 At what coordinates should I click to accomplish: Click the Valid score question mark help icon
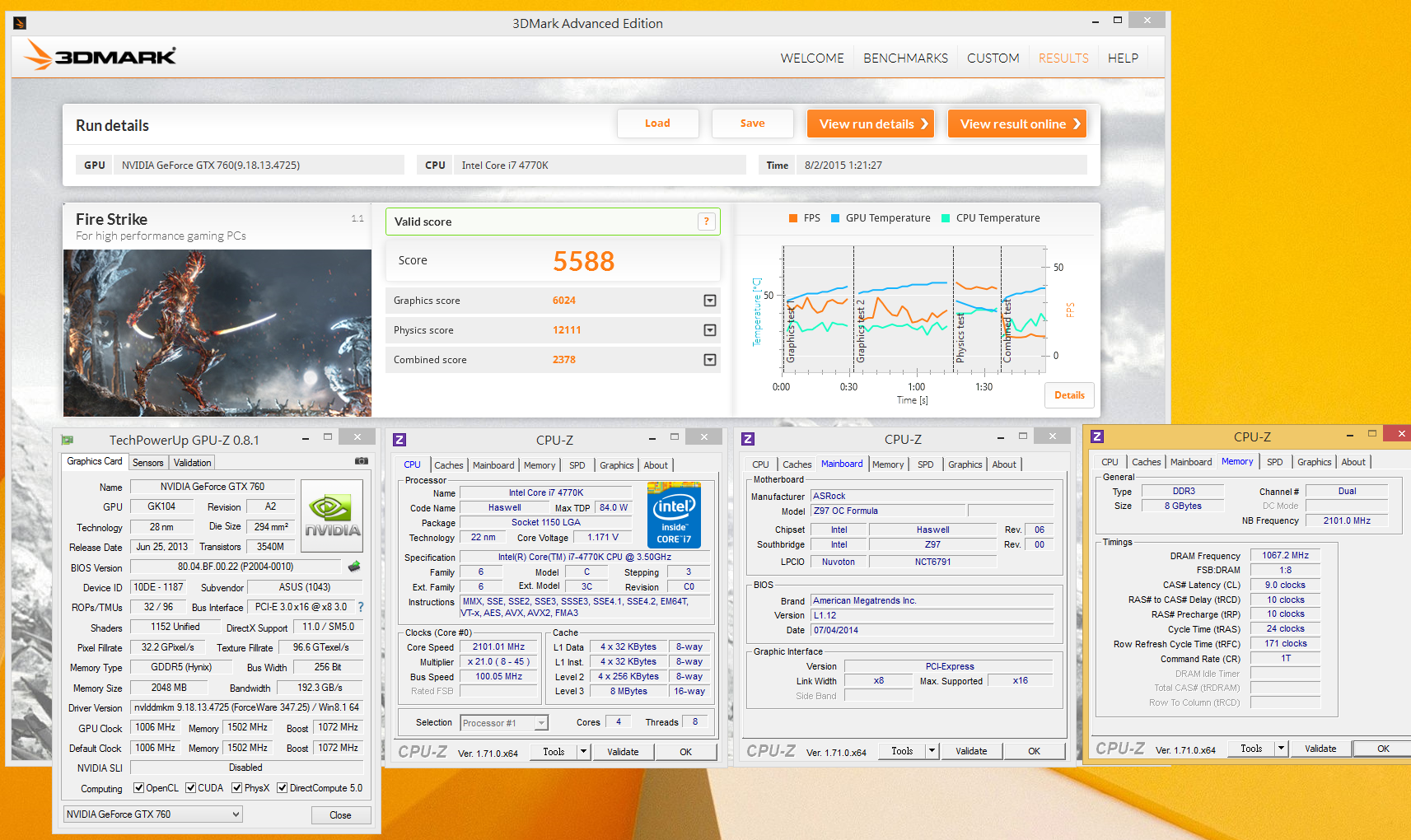[706, 222]
